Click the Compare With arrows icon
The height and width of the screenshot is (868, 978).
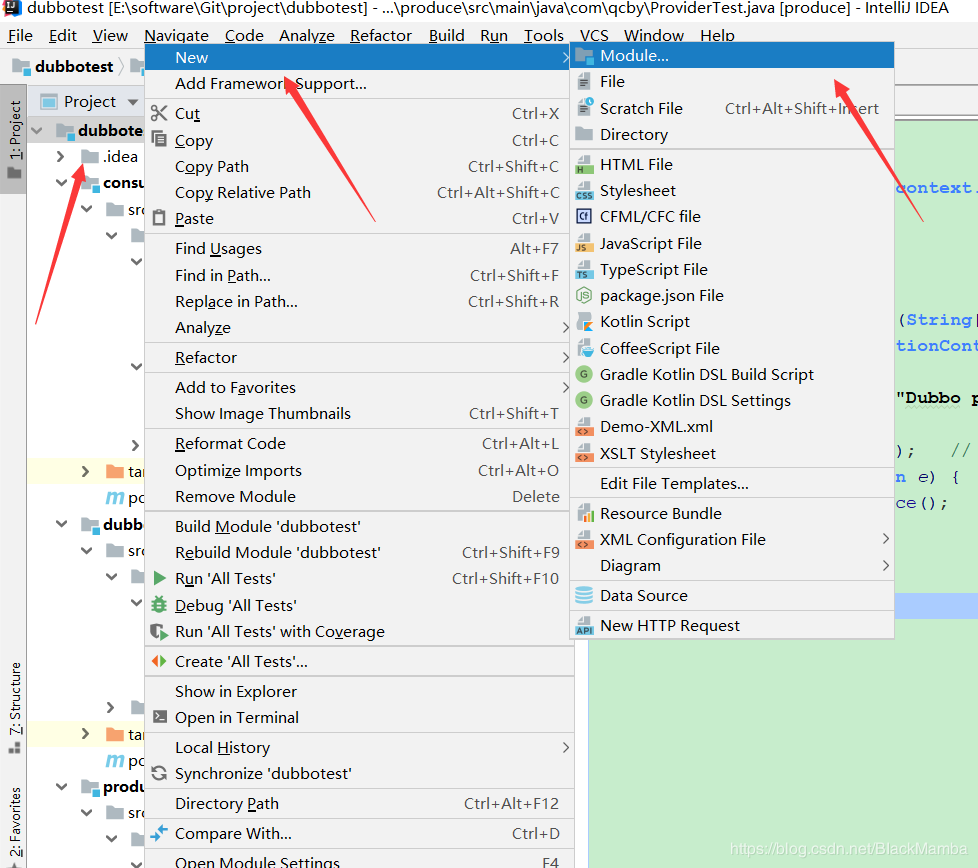[x=160, y=832]
